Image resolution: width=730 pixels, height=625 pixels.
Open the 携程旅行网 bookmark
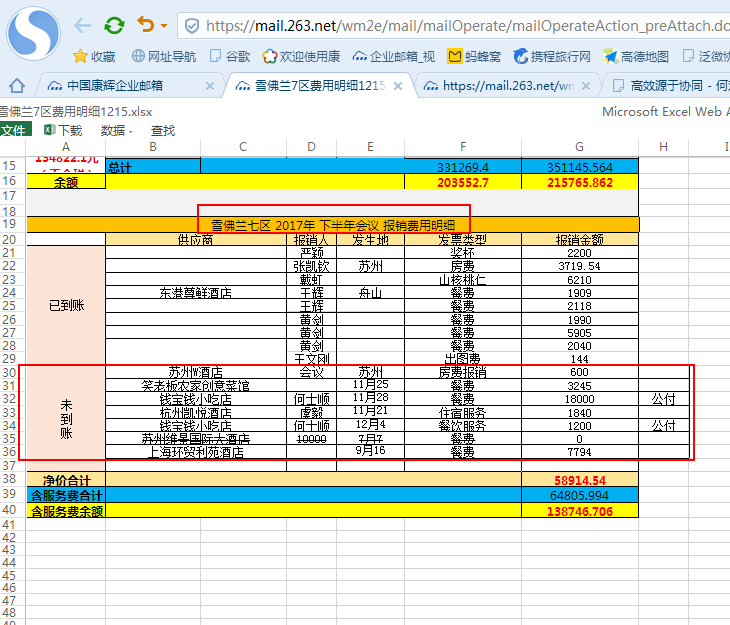tap(551, 57)
